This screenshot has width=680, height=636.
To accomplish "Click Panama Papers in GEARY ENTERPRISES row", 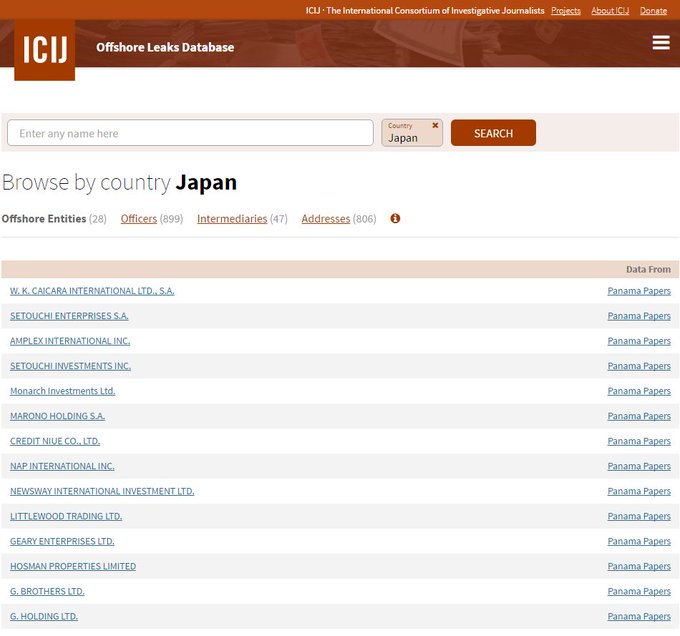I will (x=639, y=541).
